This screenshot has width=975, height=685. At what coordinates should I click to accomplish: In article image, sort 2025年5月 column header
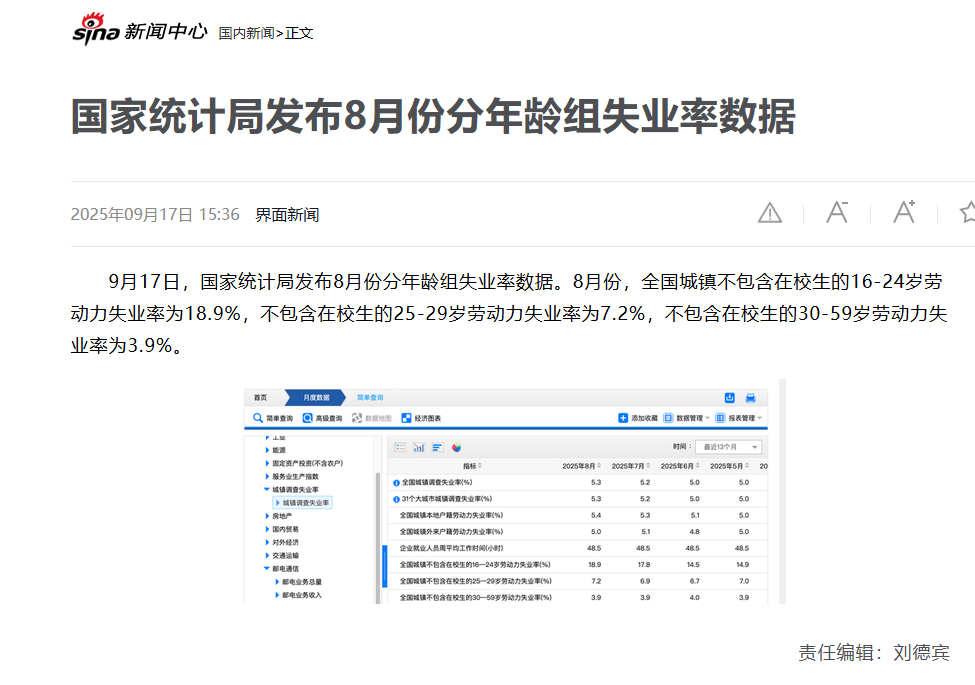point(729,466)
